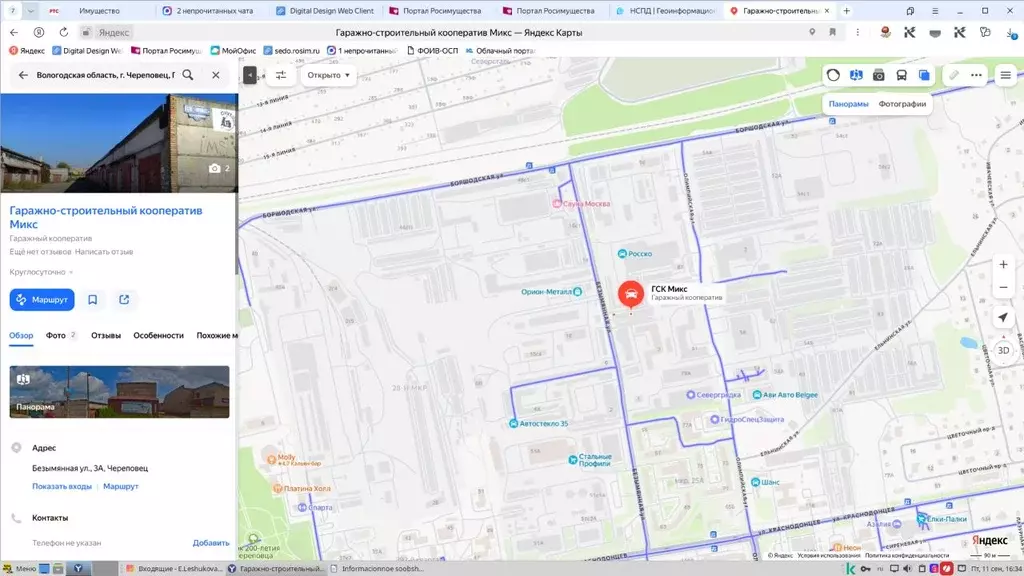The height and width of the screenshot is (576, 1024).
Task: Build route with Маршрут button
Action: [x=42, y=300]
